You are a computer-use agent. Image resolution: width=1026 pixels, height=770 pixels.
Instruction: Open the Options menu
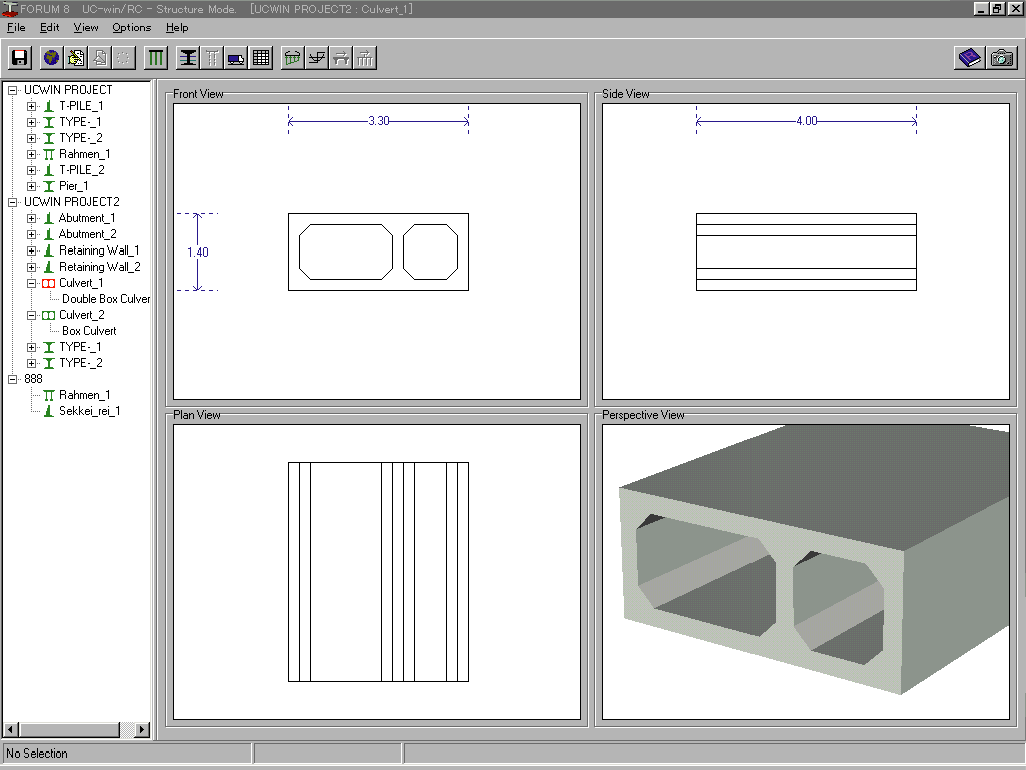(x=131, y=28)
